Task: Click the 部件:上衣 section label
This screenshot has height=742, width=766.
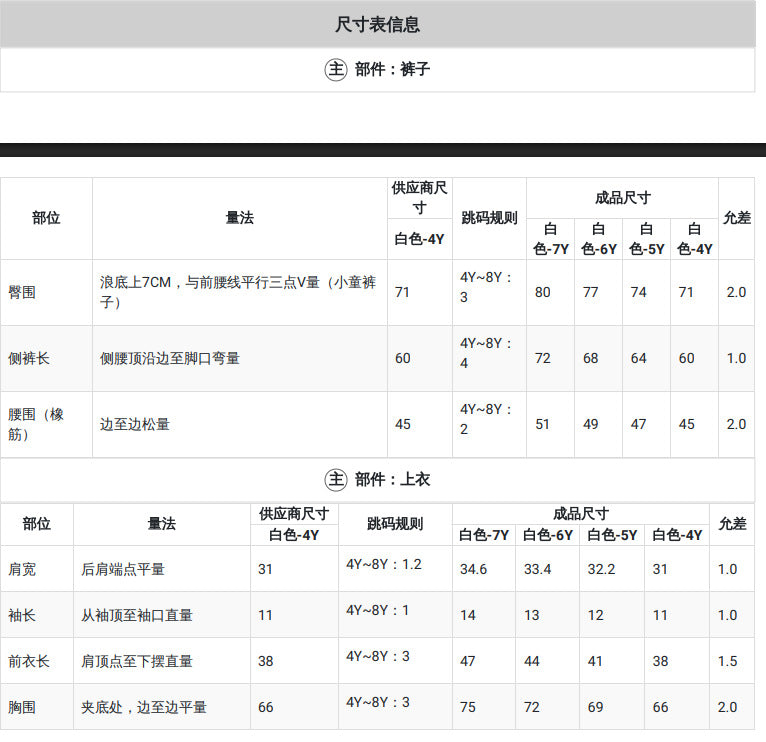Action: pos(392,480)
